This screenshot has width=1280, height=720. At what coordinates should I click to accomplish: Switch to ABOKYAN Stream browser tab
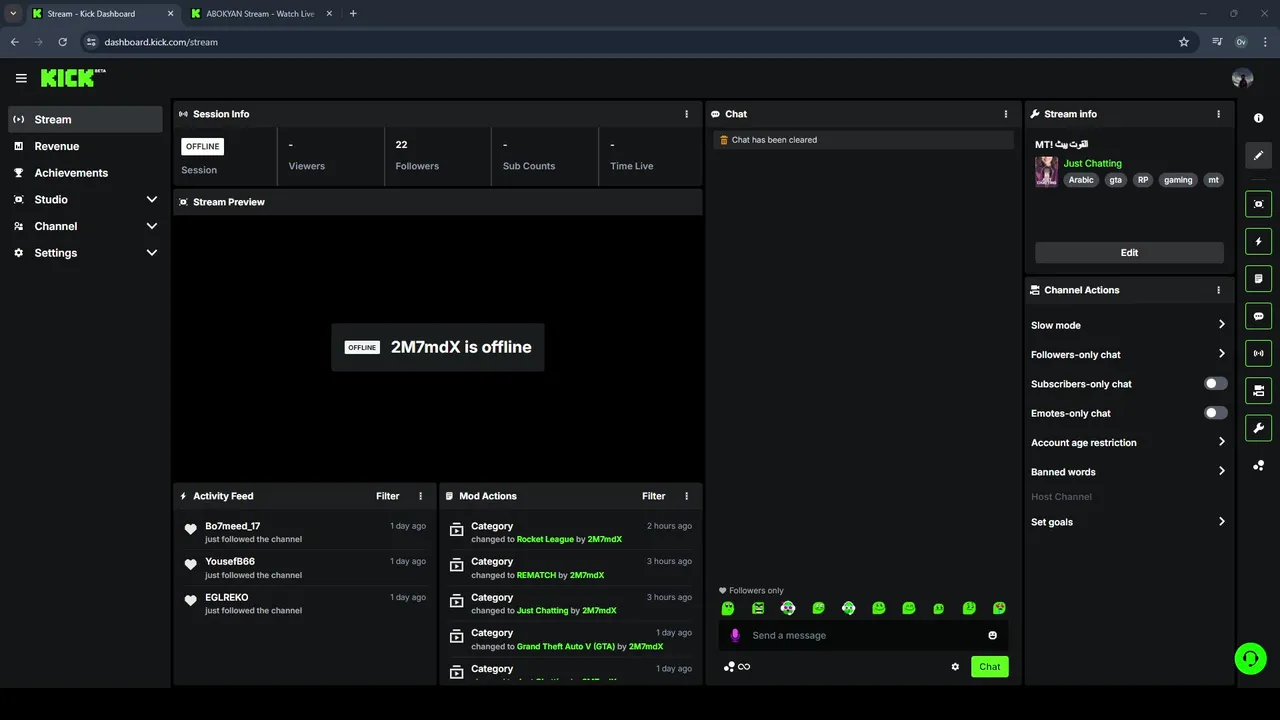pos(260,14)
